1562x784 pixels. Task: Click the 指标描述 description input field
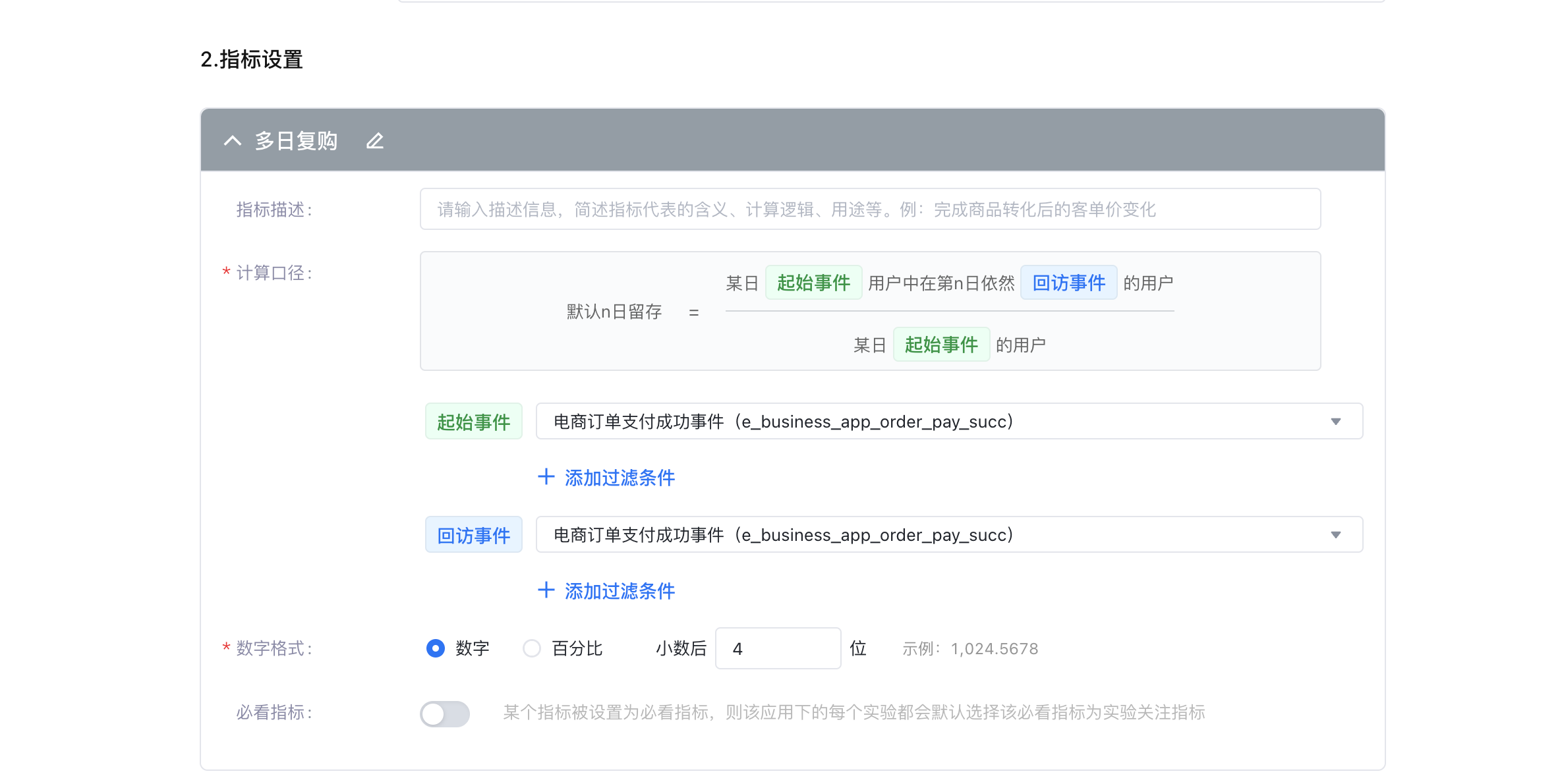870,210
